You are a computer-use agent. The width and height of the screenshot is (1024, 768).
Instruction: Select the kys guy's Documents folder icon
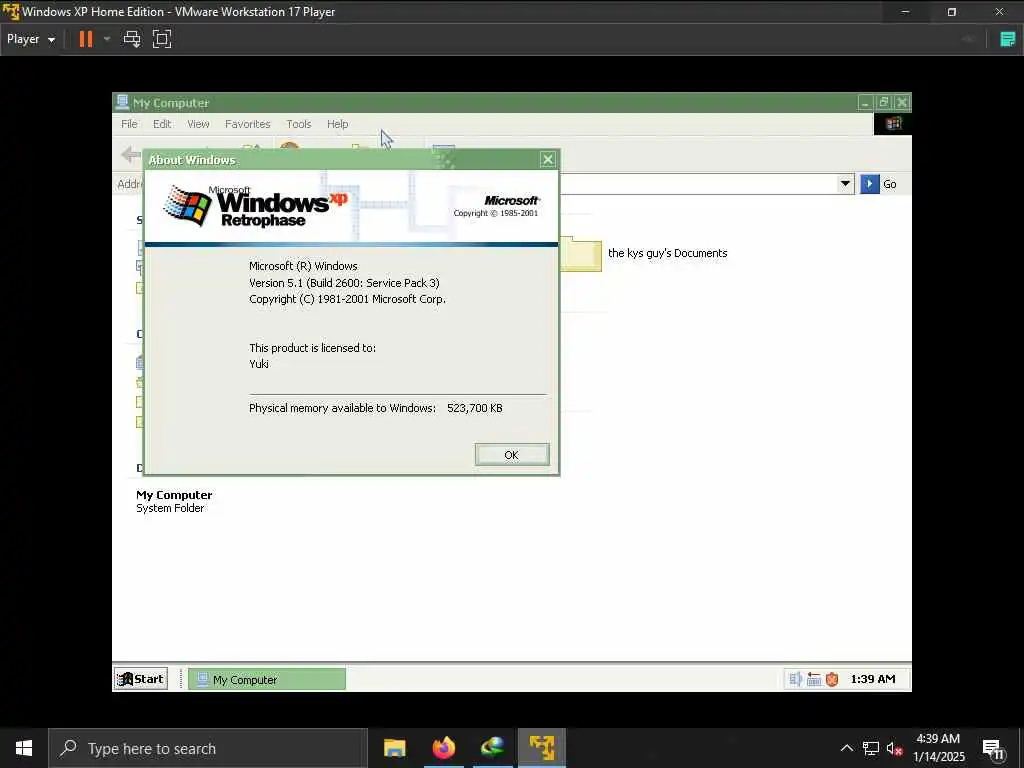point(580,253)
